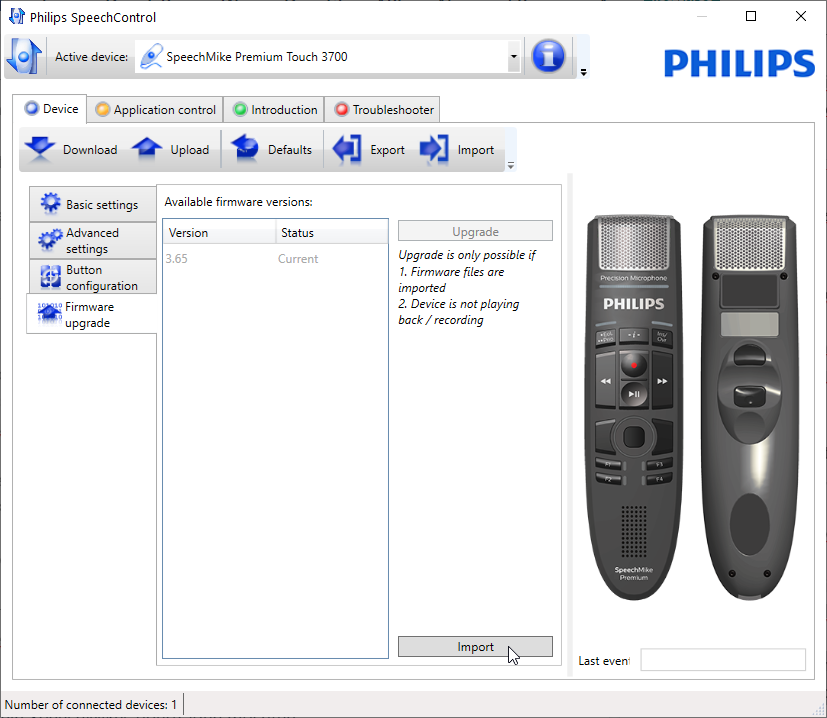Click into the Last event field
The width and height of the screenshot is (827, 718).
coord(723,660)
